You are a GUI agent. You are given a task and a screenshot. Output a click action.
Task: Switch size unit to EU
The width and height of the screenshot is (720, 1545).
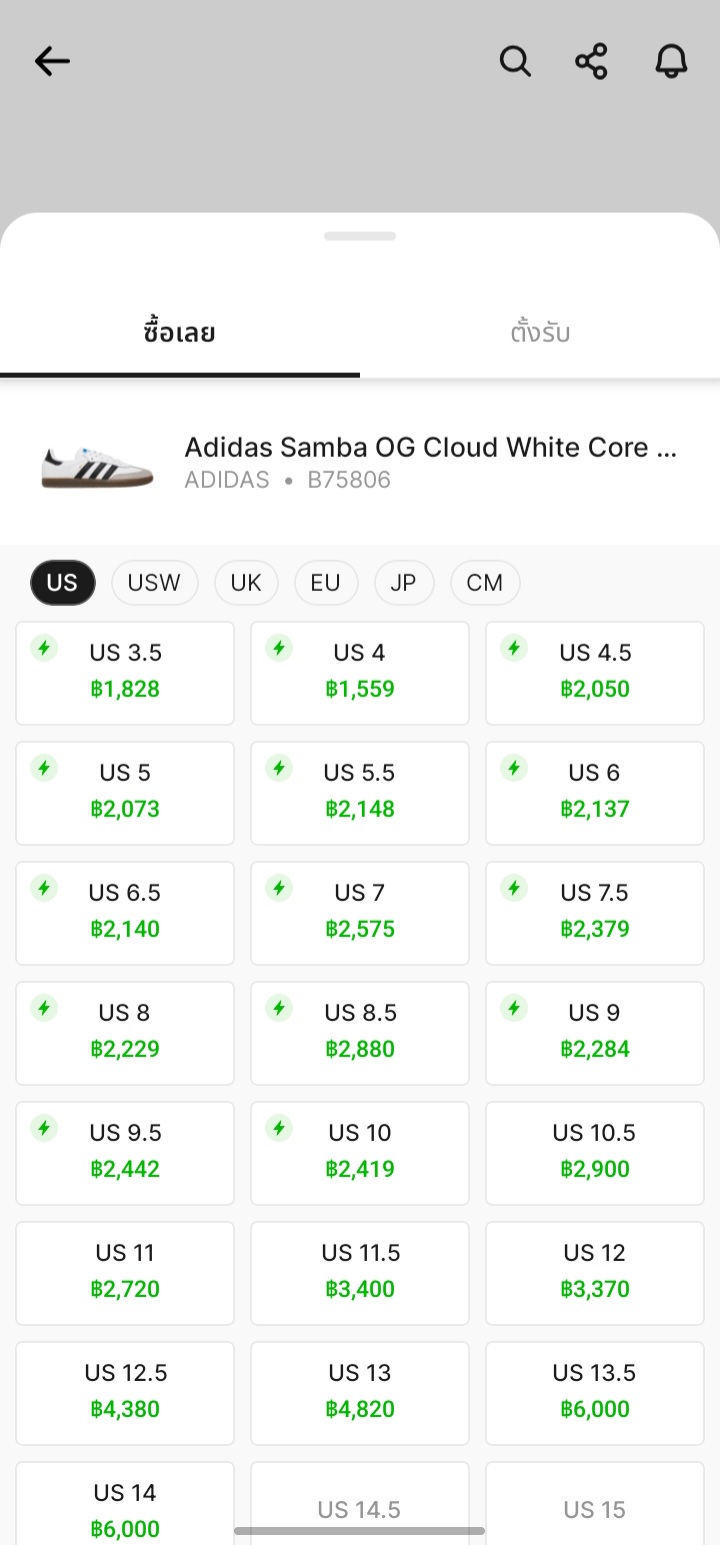pos(325,583)
